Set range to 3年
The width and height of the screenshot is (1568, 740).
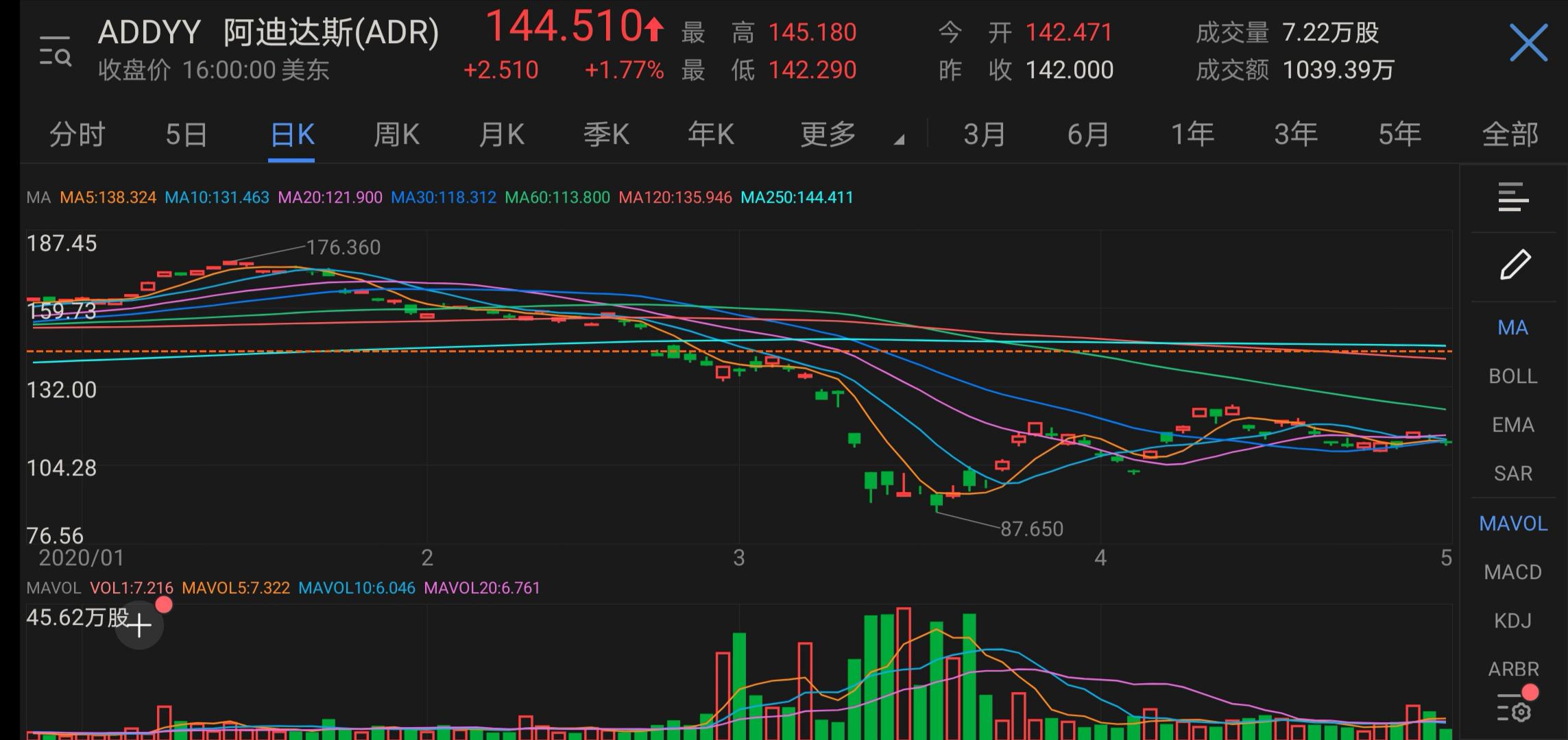tap(1296, 134)
